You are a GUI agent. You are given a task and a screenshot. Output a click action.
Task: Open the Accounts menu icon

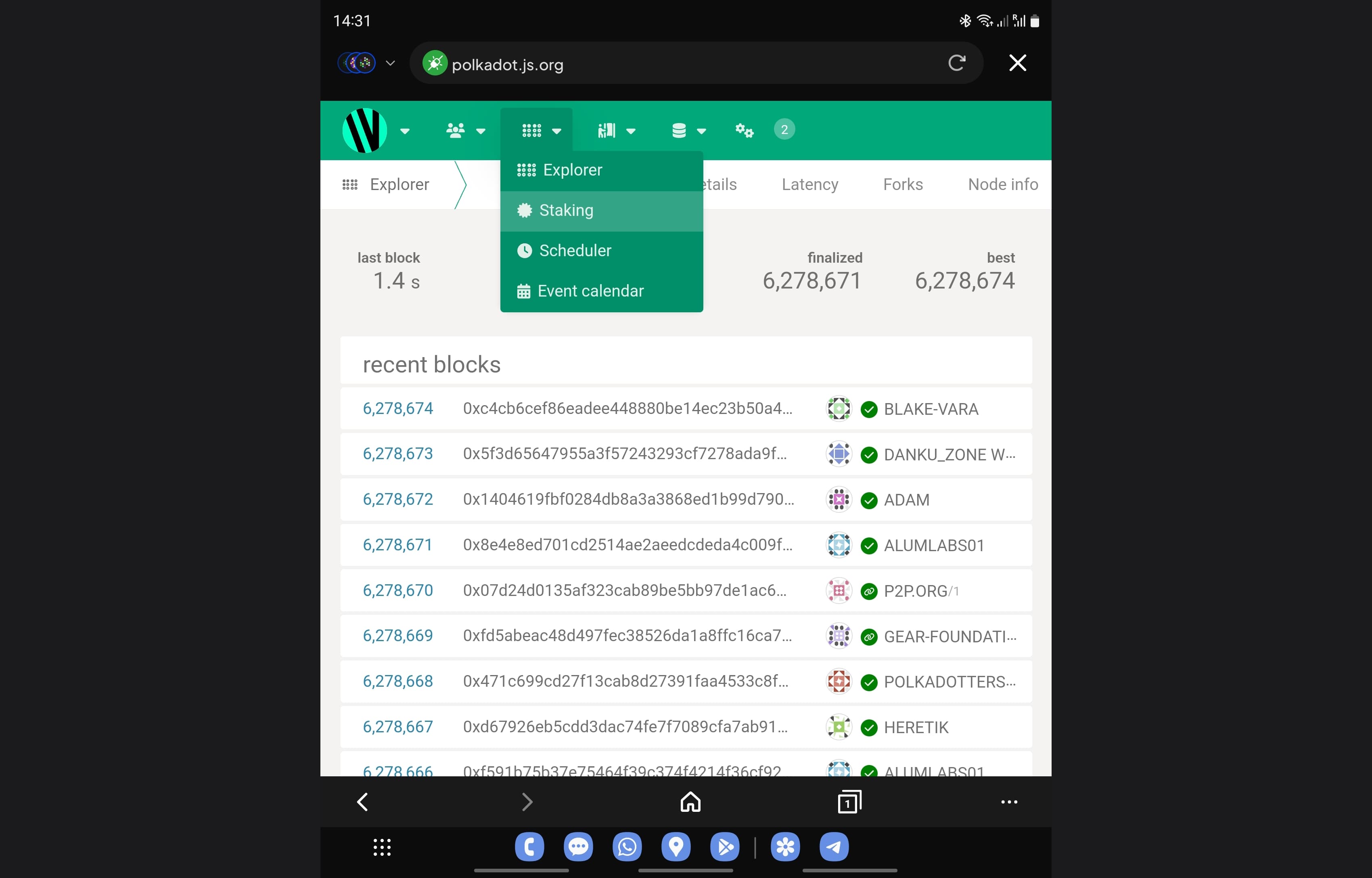(456, 130)
